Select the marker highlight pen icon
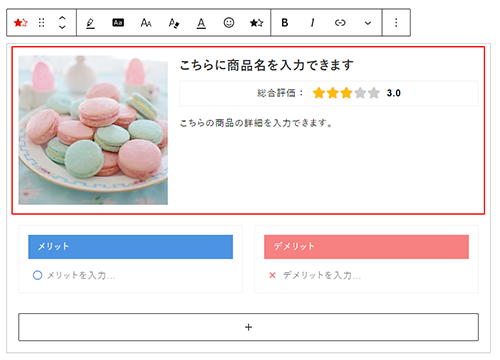 (90, 23)
